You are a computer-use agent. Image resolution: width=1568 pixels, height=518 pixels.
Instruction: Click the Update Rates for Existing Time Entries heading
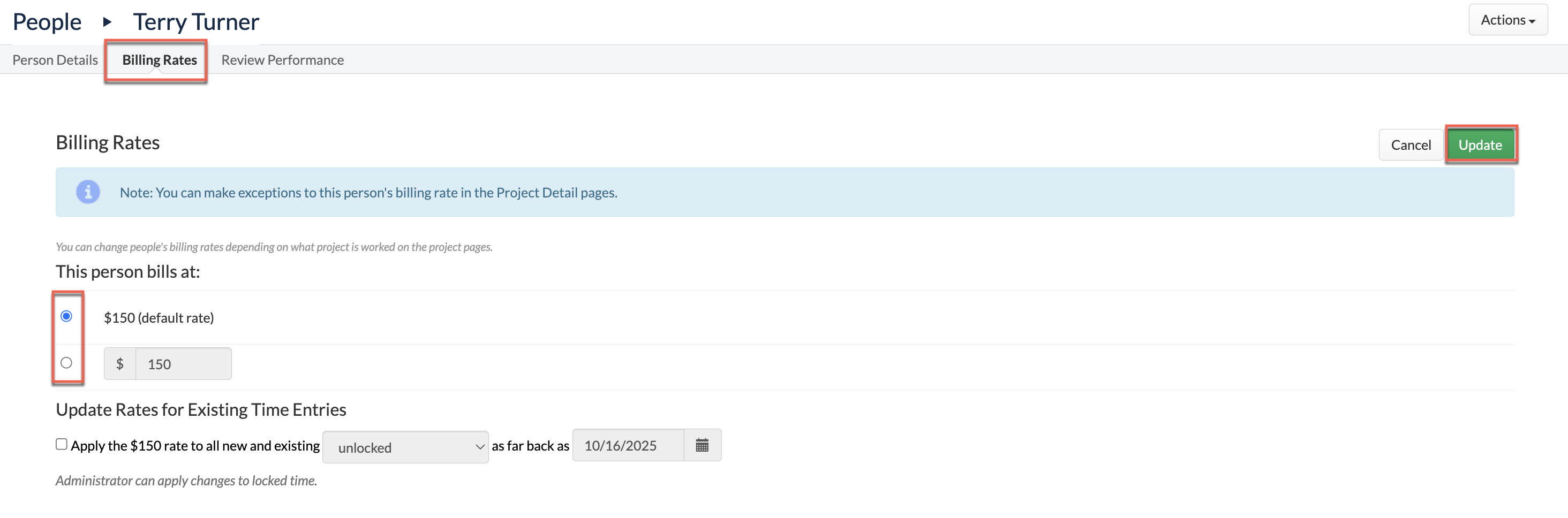tap(201, 409)
